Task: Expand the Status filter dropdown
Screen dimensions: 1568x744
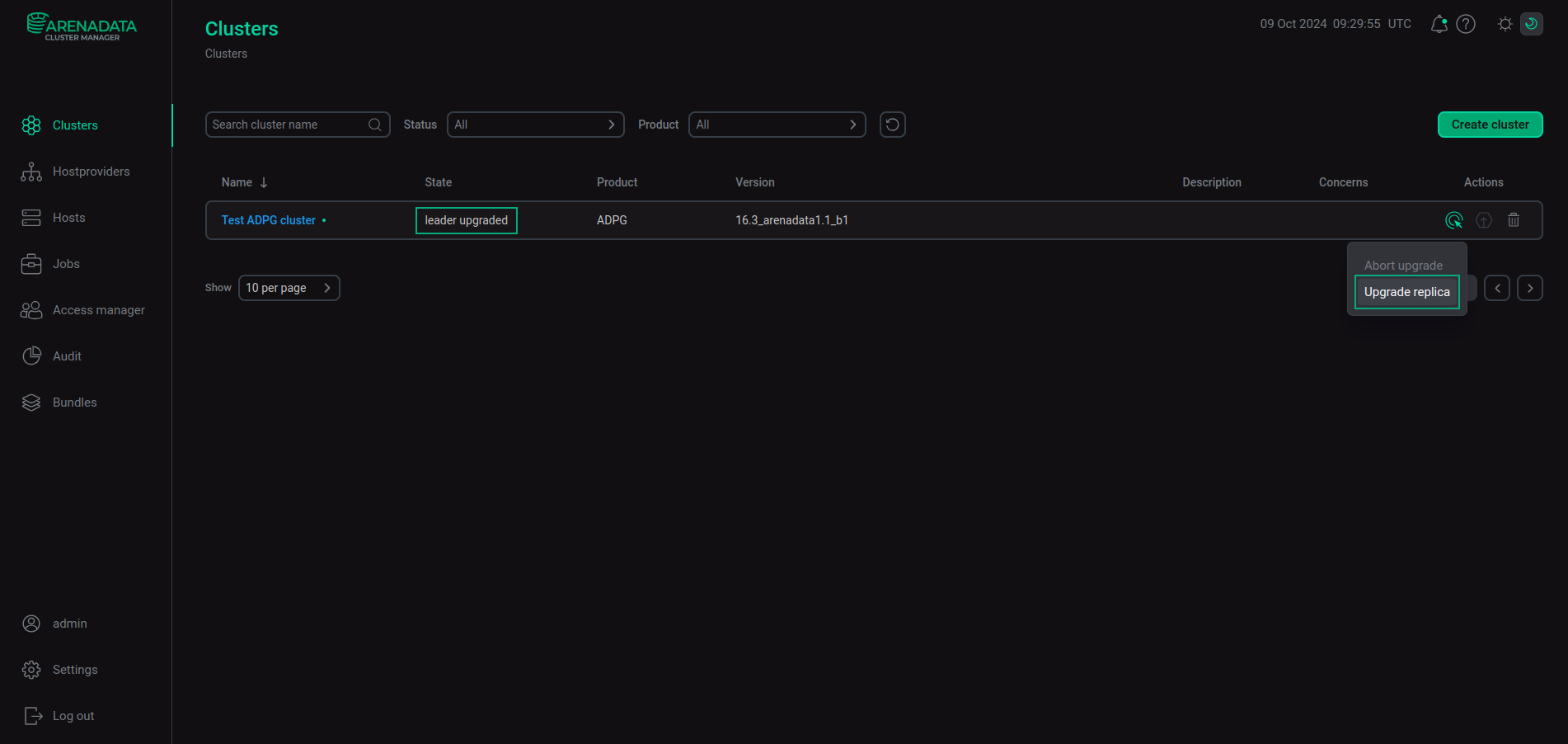Action: pyautogui.click(x=536, y=125)
